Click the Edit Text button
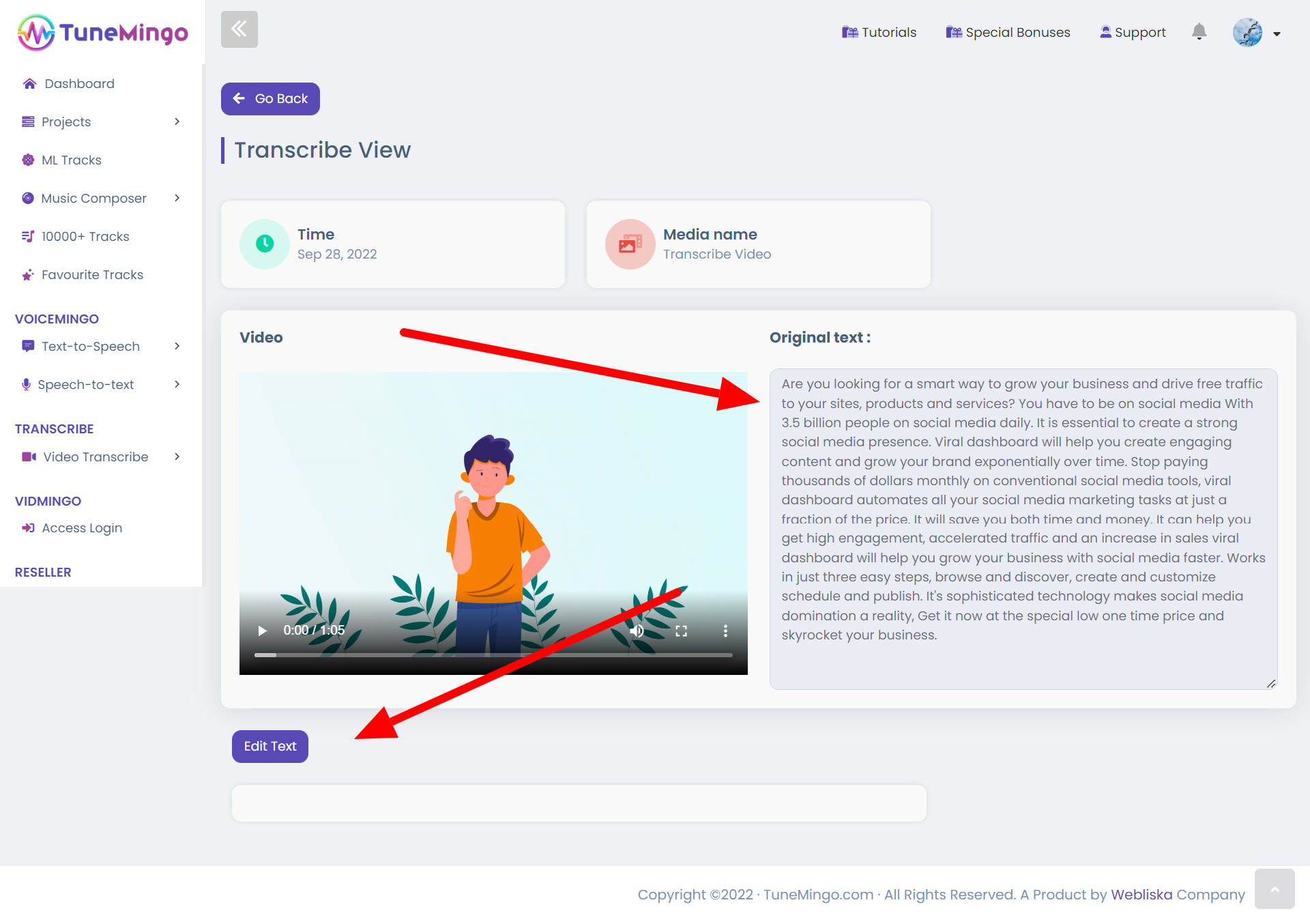The image size is (1310, 924). pos(270,747)
